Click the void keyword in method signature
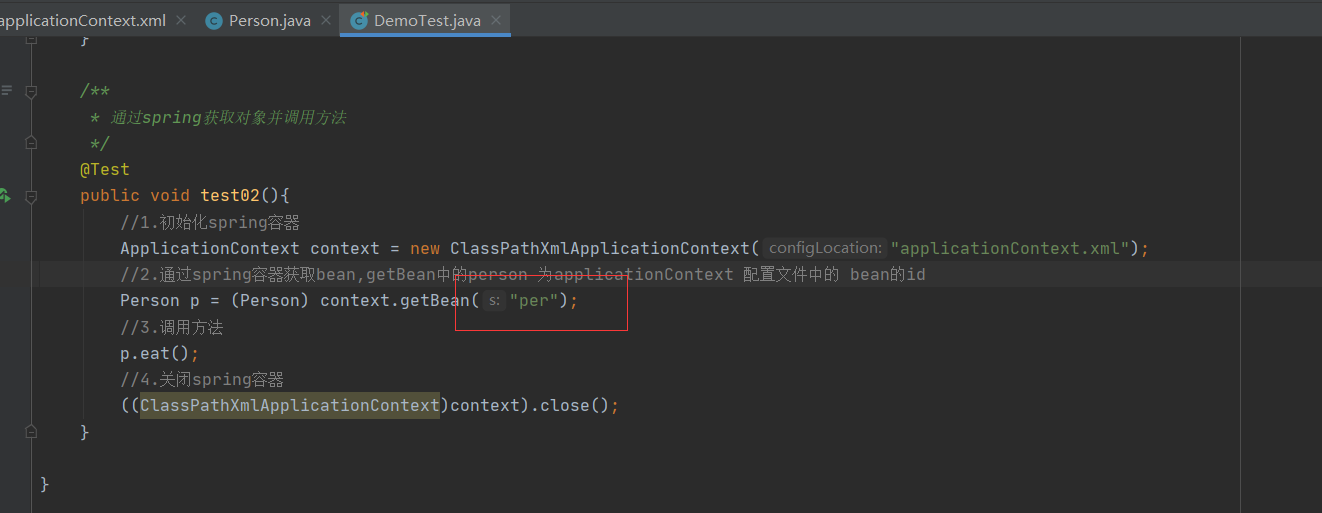Image resolution: width=1322 pixels, height=513 pixels. [170, 195]
